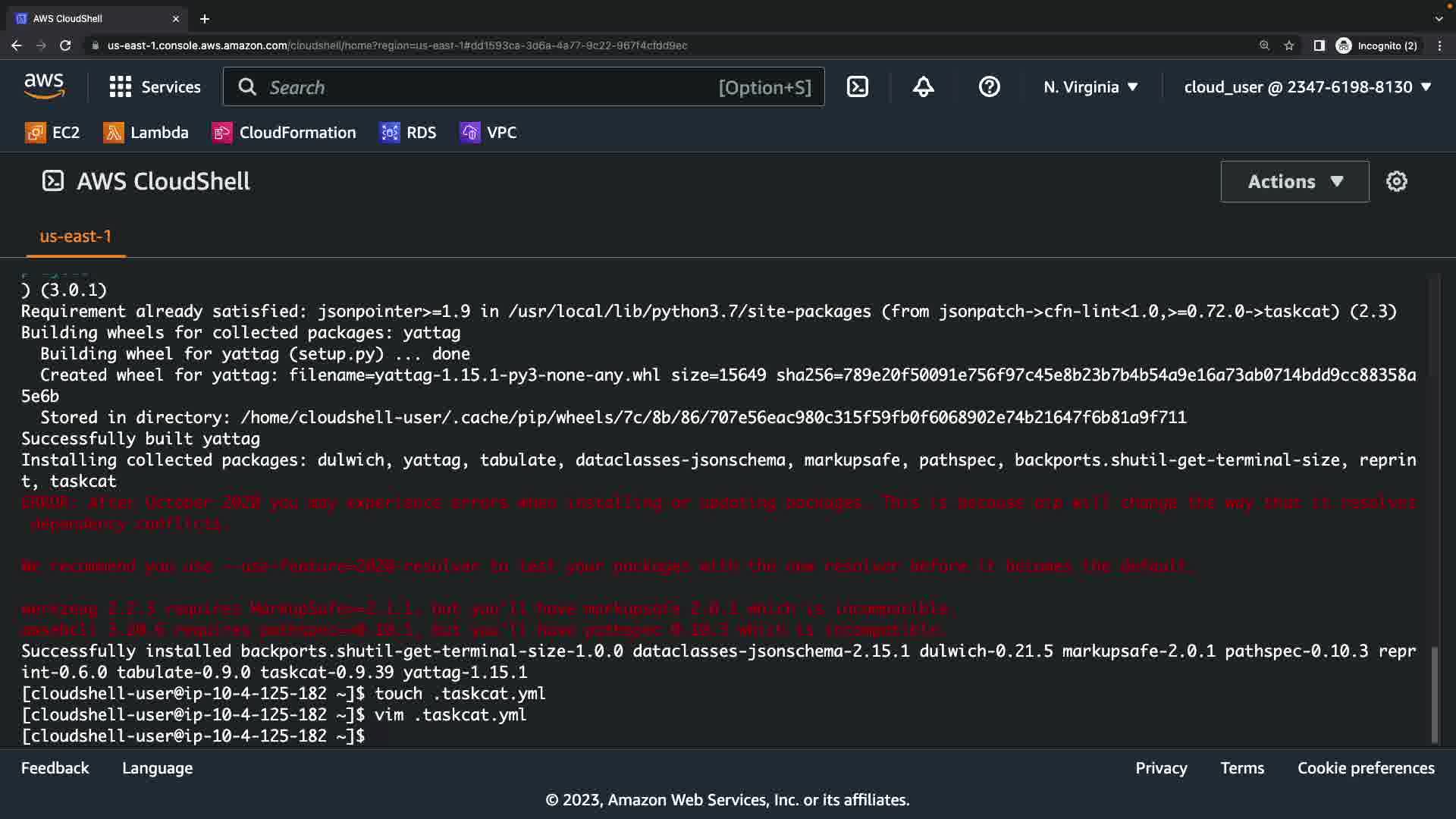Open VPC service shortcut
The image size is (1456, 819).
point(488,133)
